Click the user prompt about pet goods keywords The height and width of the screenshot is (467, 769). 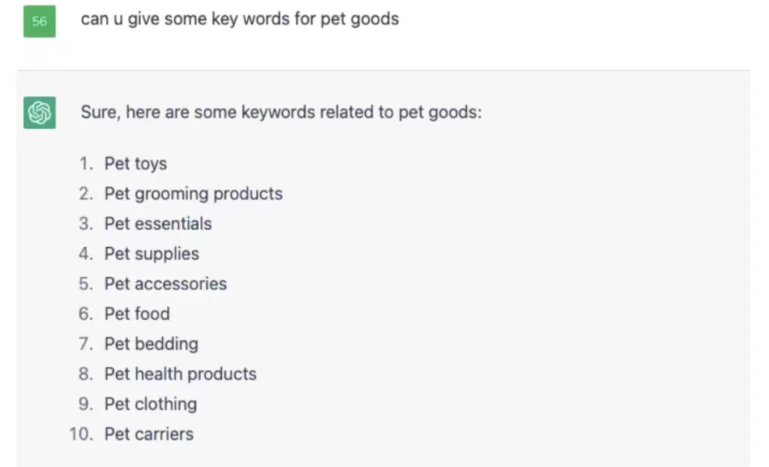239,19
